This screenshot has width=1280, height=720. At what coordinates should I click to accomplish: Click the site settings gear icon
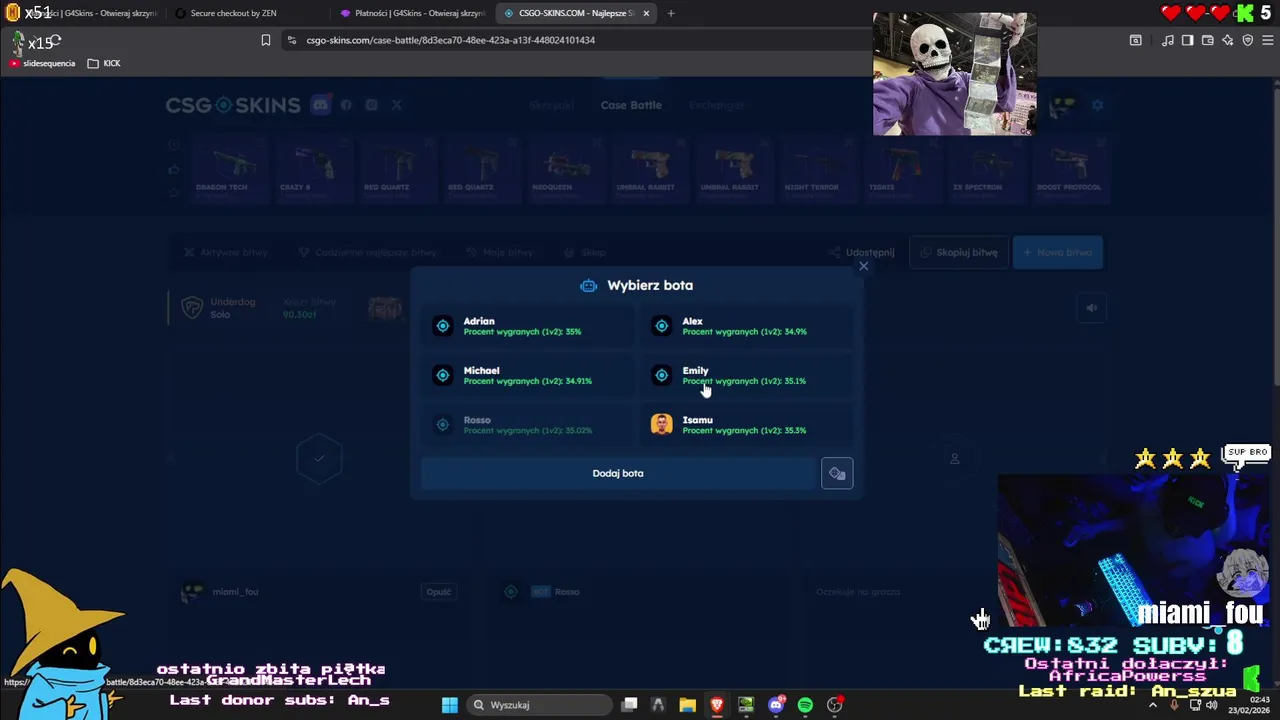(x=1097, y=105)
